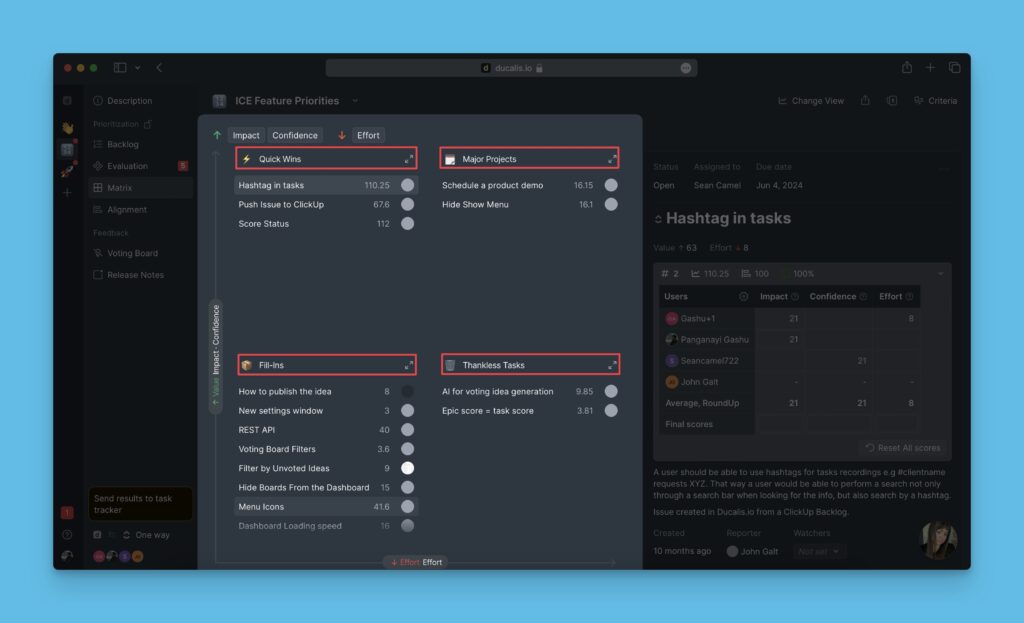The image size is (1024, 623).
Task: Toggle the circle beside Hashtag in tasks
Action: [407, 185]
